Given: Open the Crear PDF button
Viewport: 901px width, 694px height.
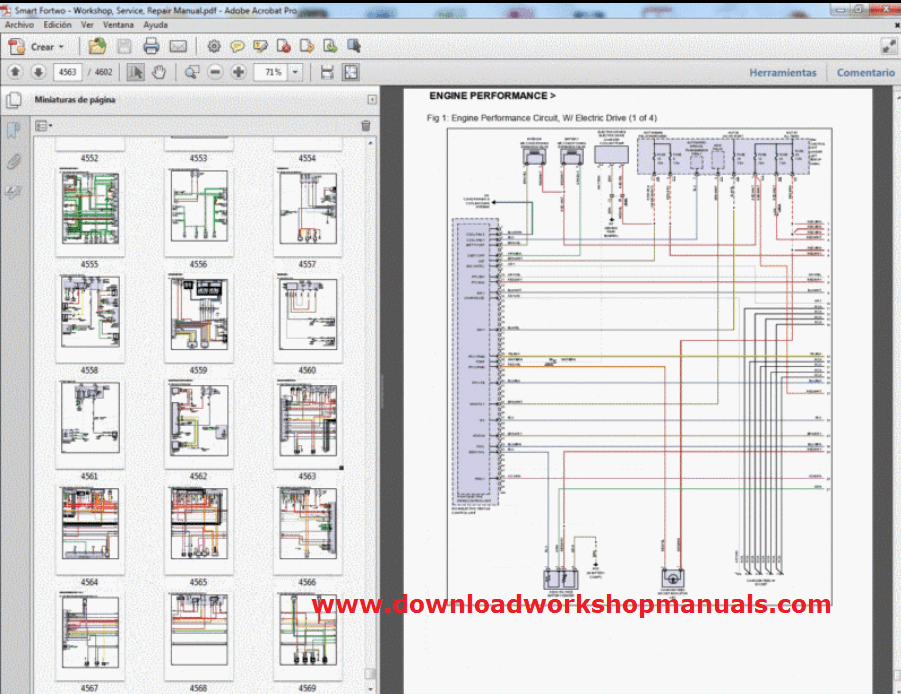Looking at the screenshot, I should tap(36, 47).
